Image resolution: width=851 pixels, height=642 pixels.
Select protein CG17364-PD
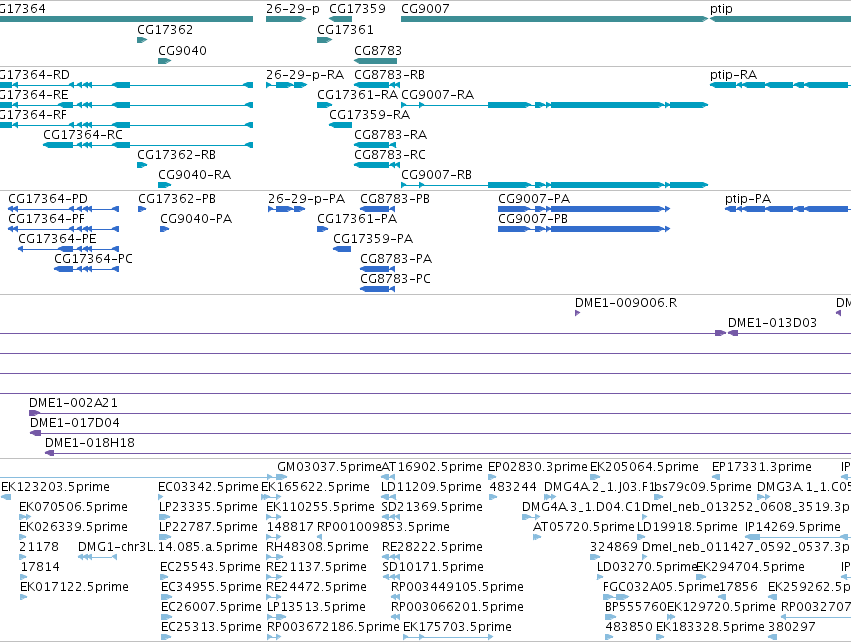63,209
